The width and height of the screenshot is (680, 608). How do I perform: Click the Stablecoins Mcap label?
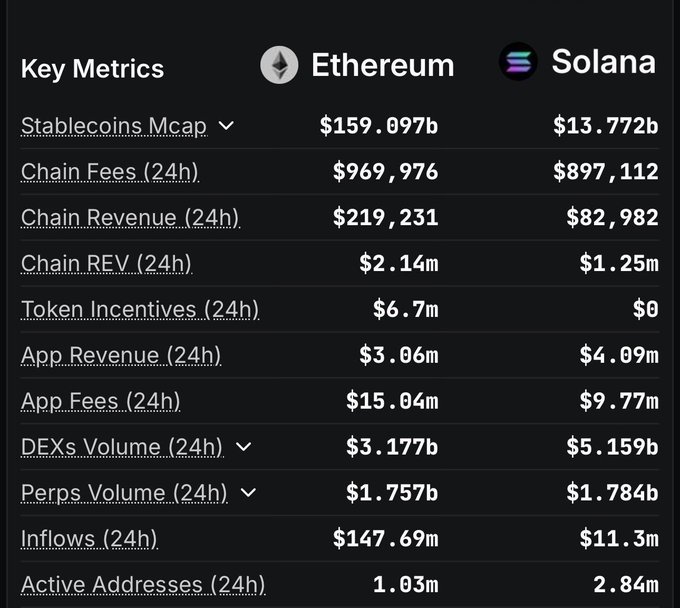[113, 126]
